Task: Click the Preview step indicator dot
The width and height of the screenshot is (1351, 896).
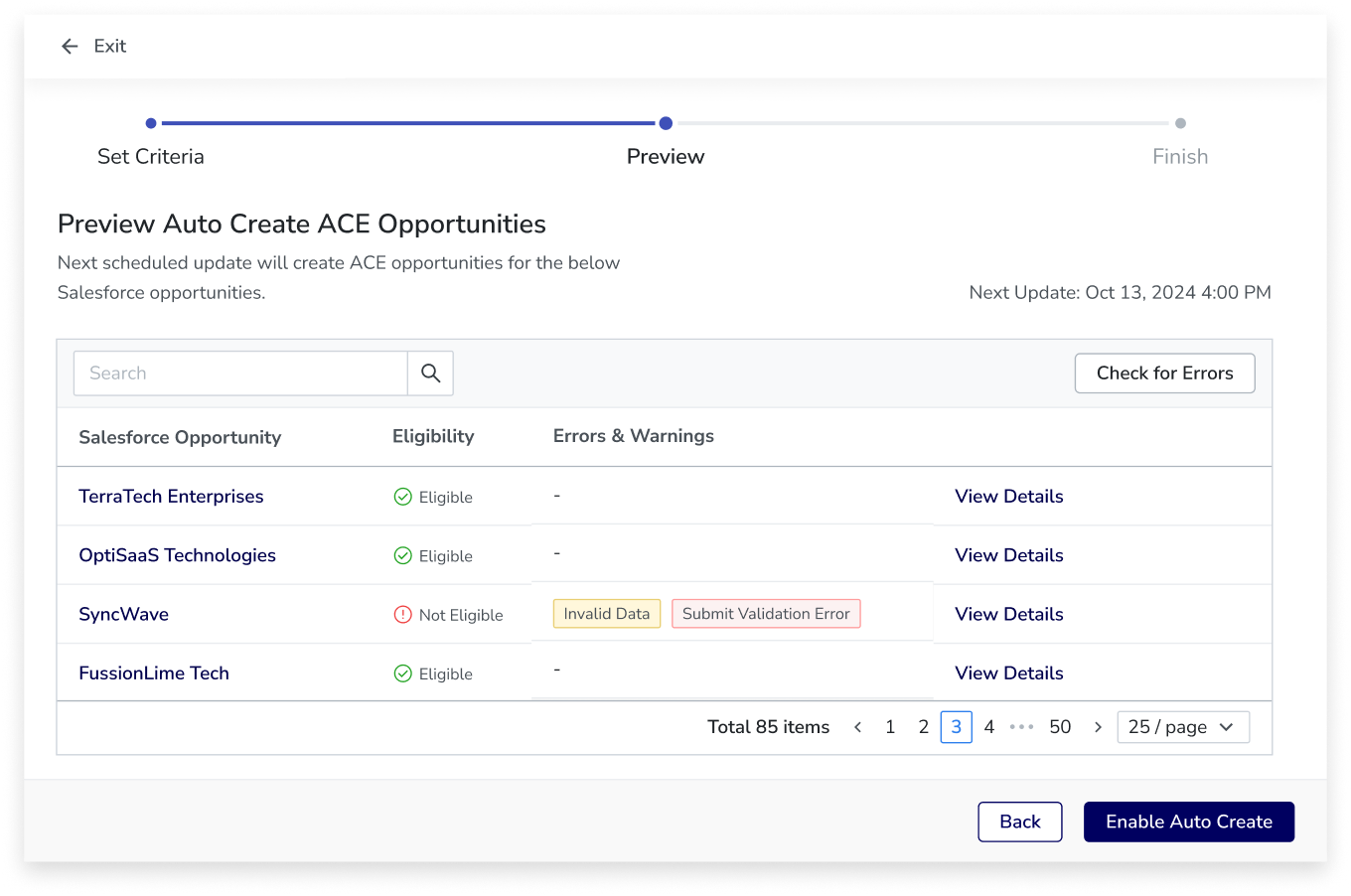Action: coord(666,123)
